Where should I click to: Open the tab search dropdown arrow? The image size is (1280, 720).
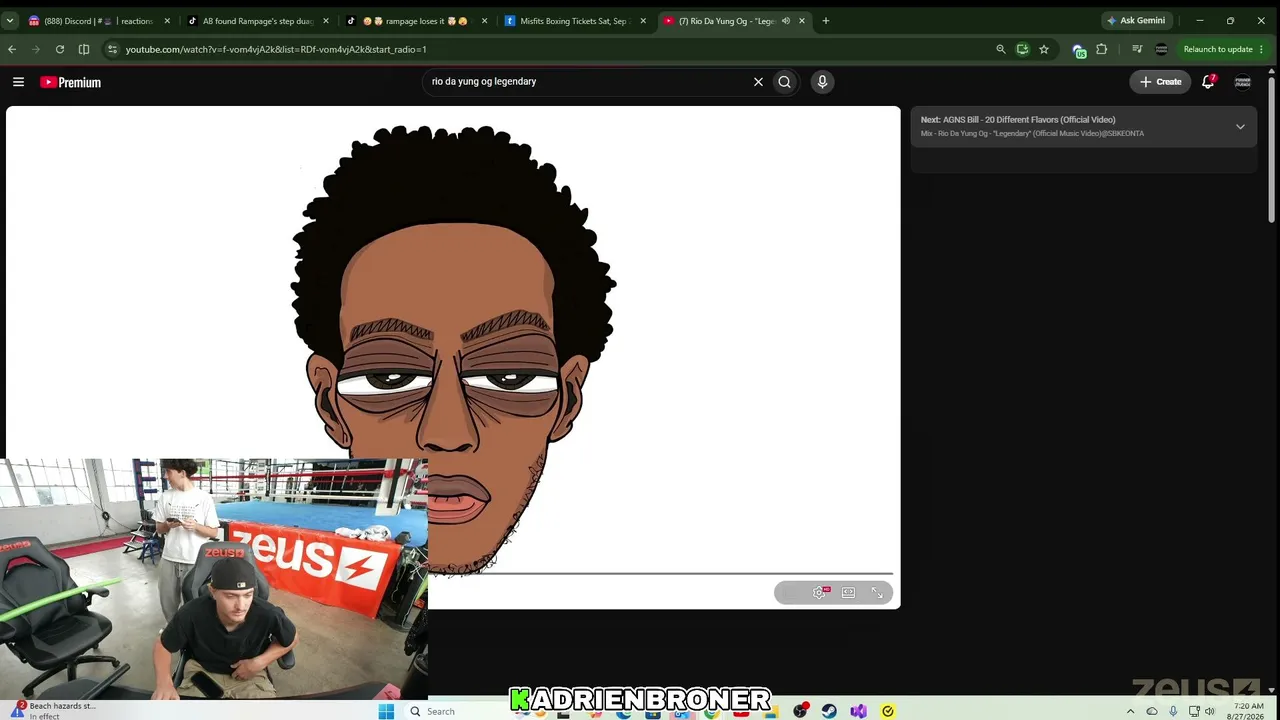point(9,21)
